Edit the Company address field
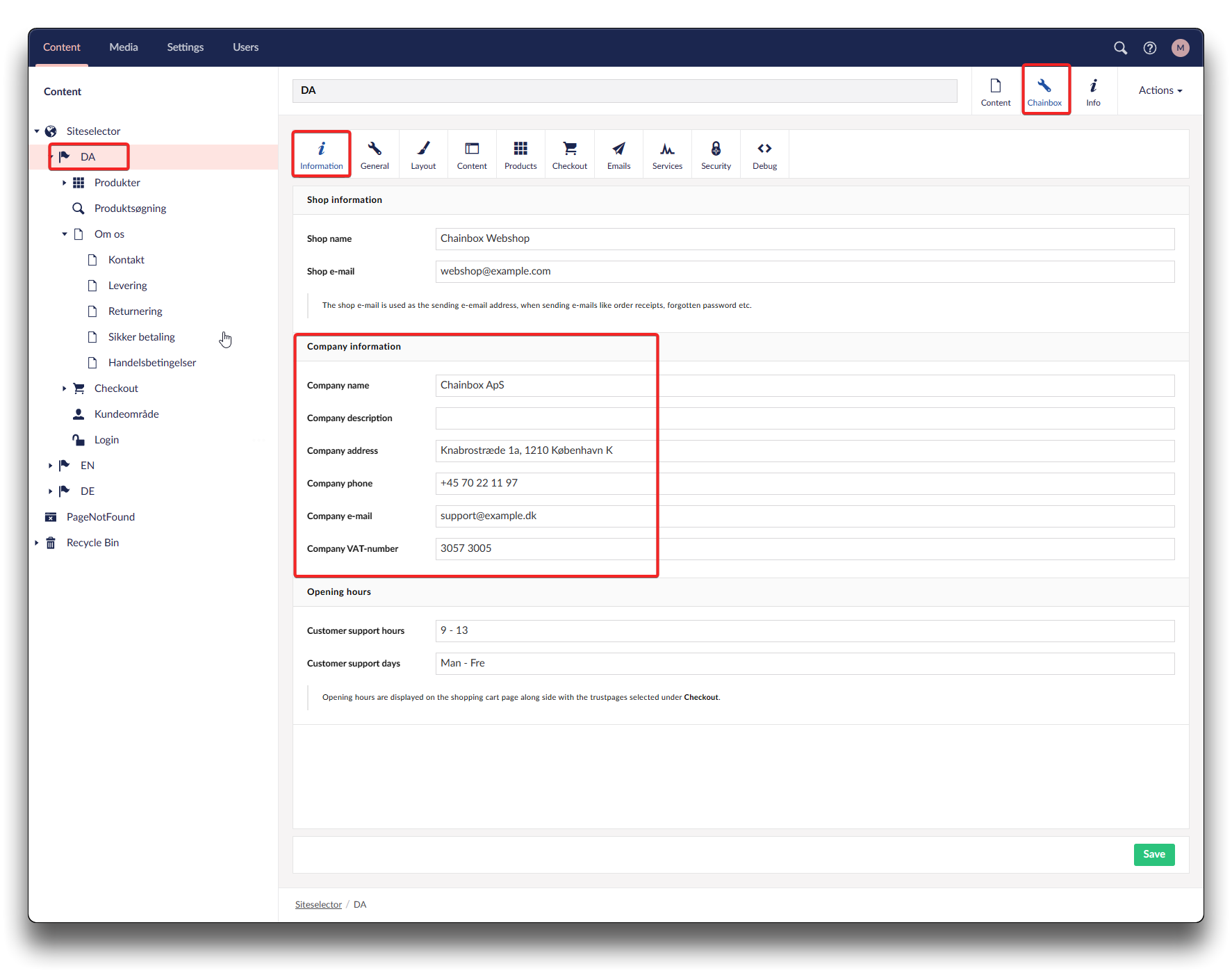 pyautogui.click(x=805, y=450)
